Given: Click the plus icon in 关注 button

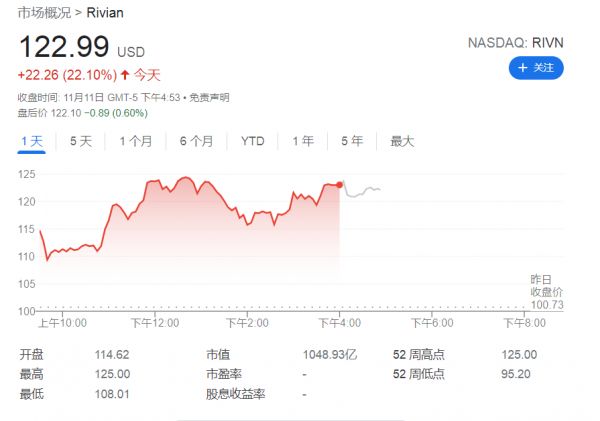Looking at the screenshot, I should coord(522,68).
